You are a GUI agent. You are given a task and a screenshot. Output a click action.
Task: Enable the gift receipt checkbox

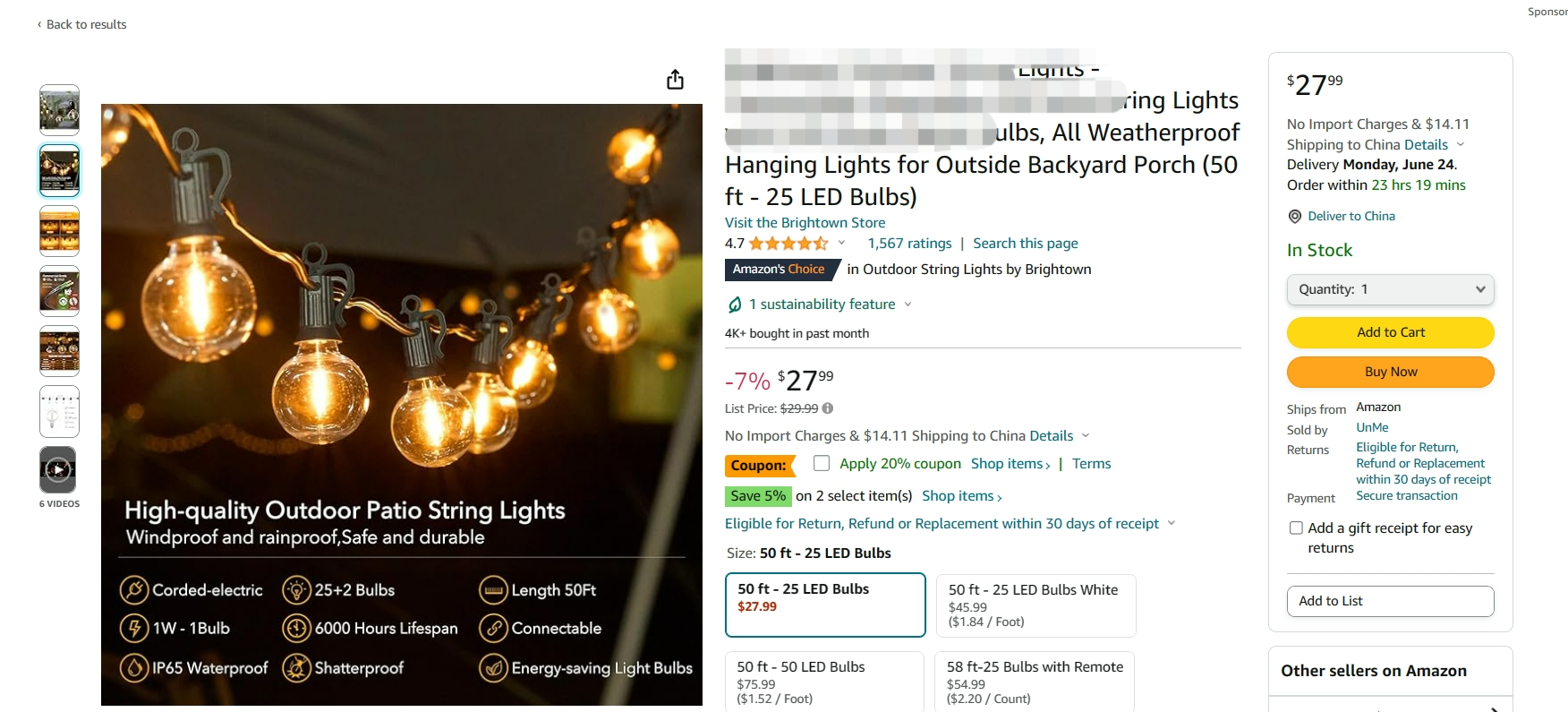click(x=1296, y=528)
